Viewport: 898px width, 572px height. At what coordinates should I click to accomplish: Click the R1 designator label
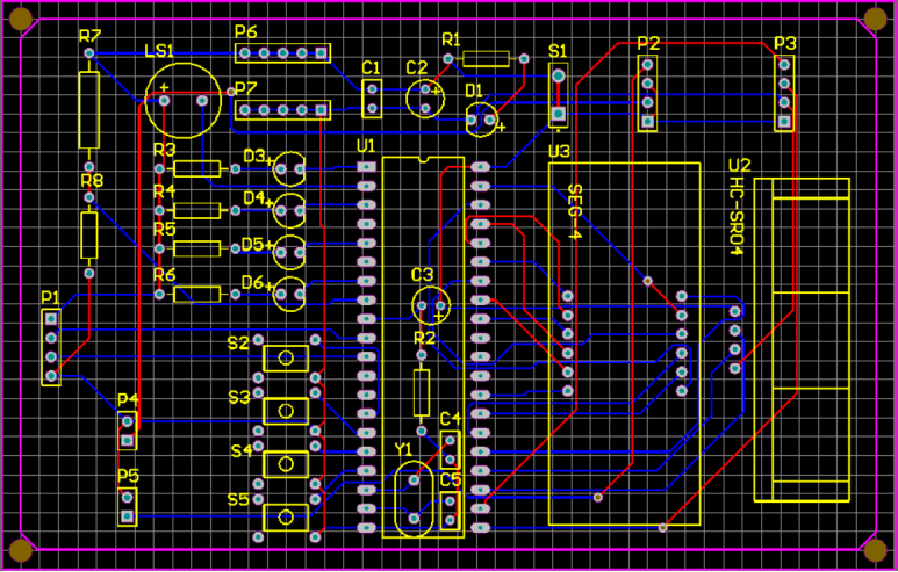click(x=451, y=39)
